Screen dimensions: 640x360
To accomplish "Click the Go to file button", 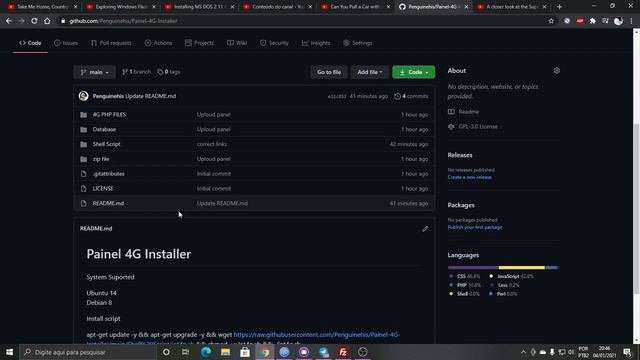I will [x=329, y=72].
